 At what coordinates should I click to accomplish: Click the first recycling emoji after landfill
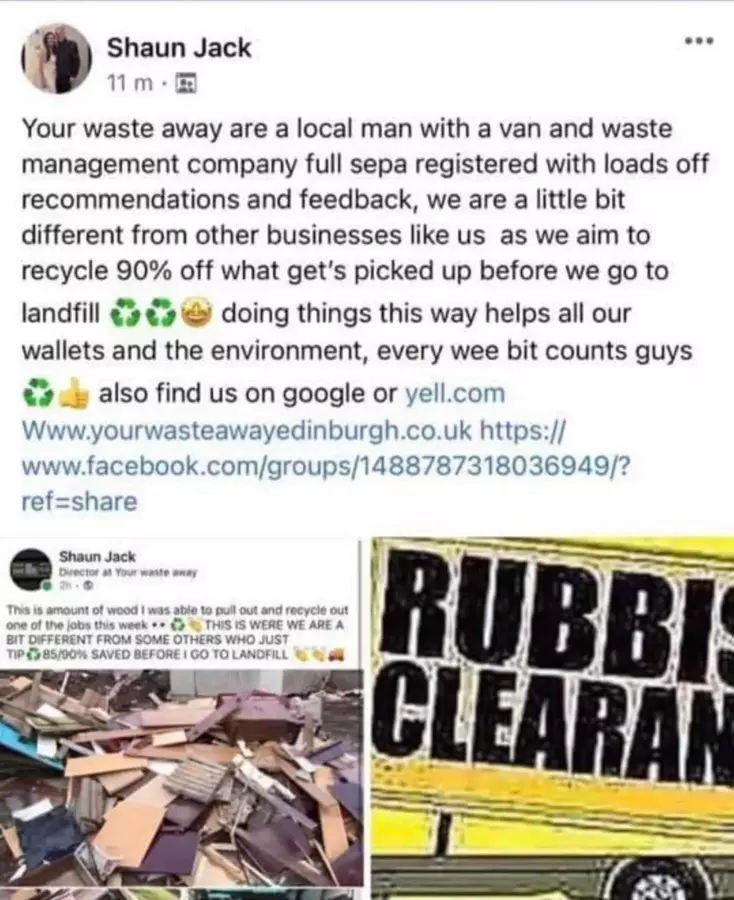click(x=125, y=314)
